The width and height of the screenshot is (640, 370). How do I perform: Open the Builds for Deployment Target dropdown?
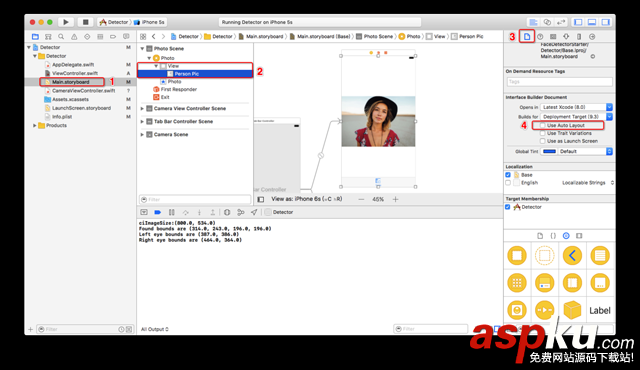point(576,117)
